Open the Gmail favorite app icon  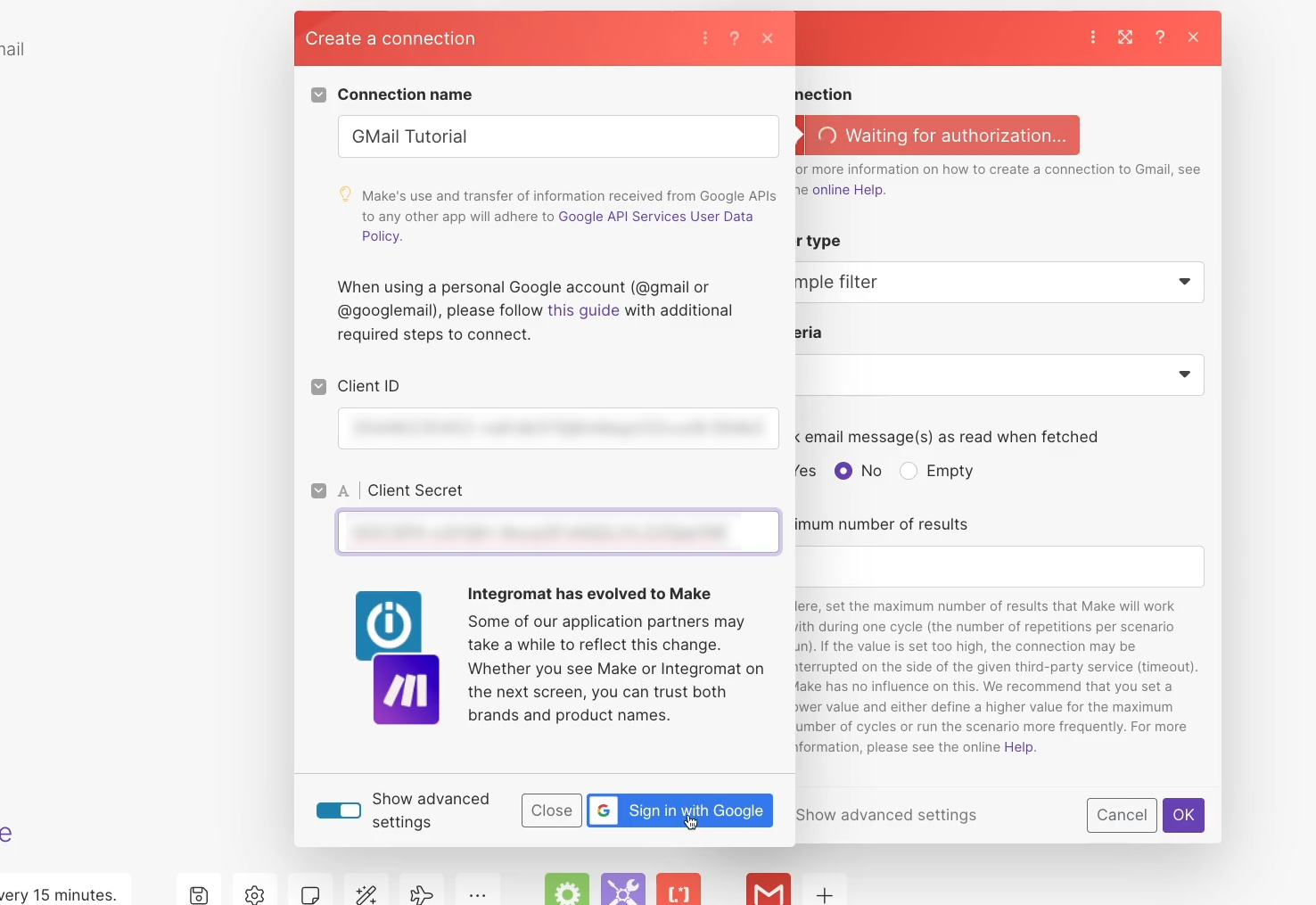(769, 890)
